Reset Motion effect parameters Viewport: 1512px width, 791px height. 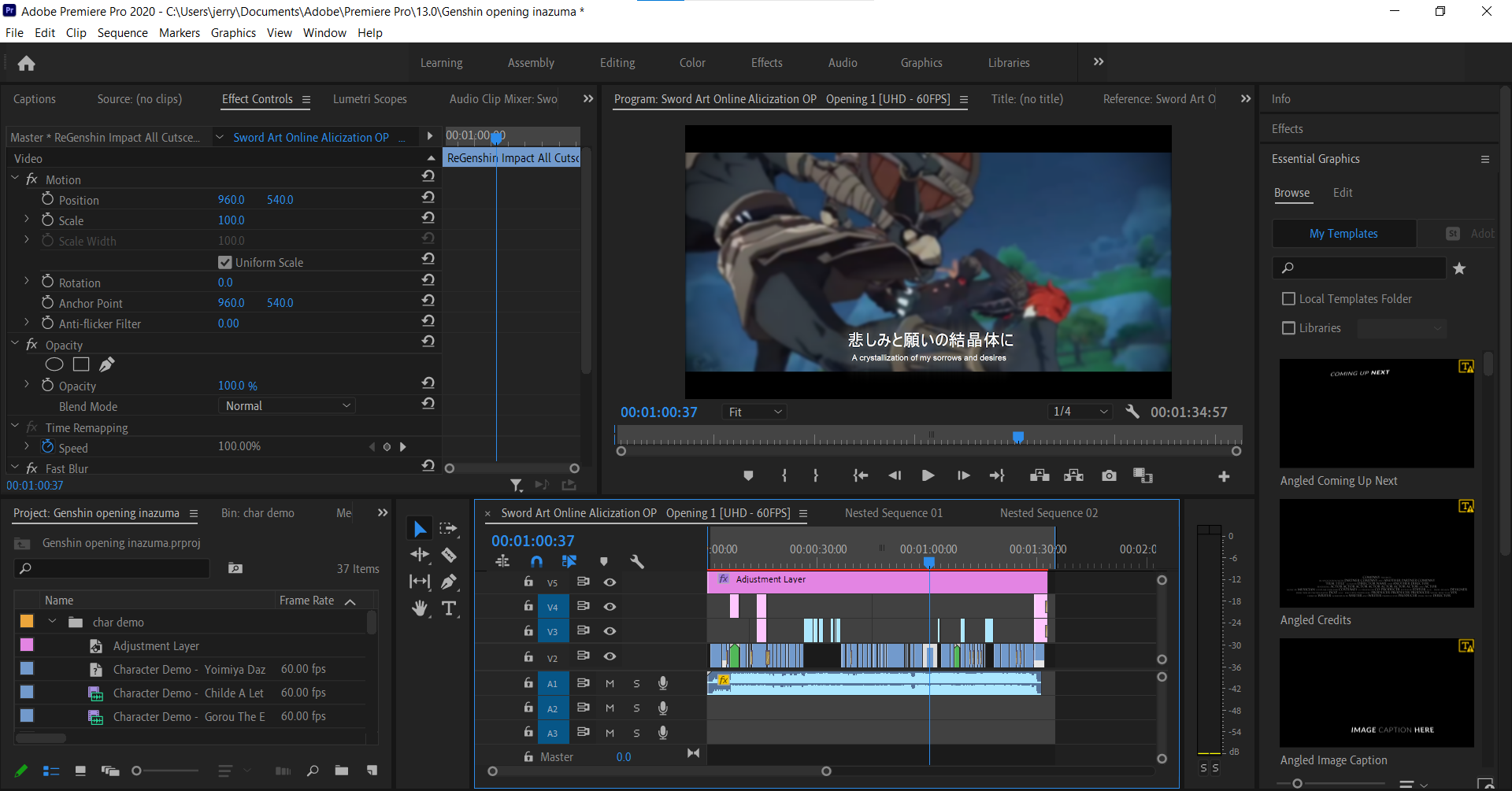tap(428, 176)
